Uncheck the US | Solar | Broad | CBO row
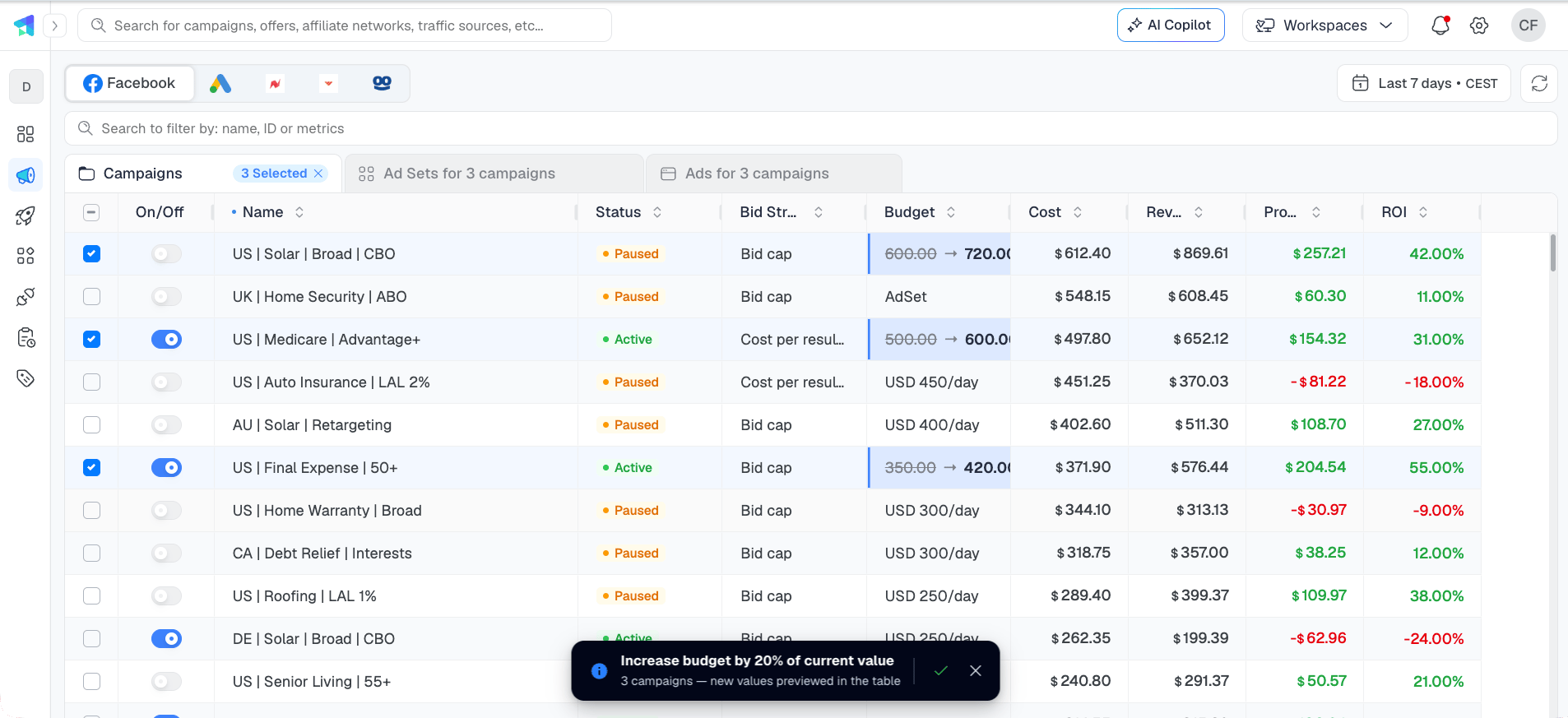The width and height of the screenshot is (1568, 718). pos(92,254)
